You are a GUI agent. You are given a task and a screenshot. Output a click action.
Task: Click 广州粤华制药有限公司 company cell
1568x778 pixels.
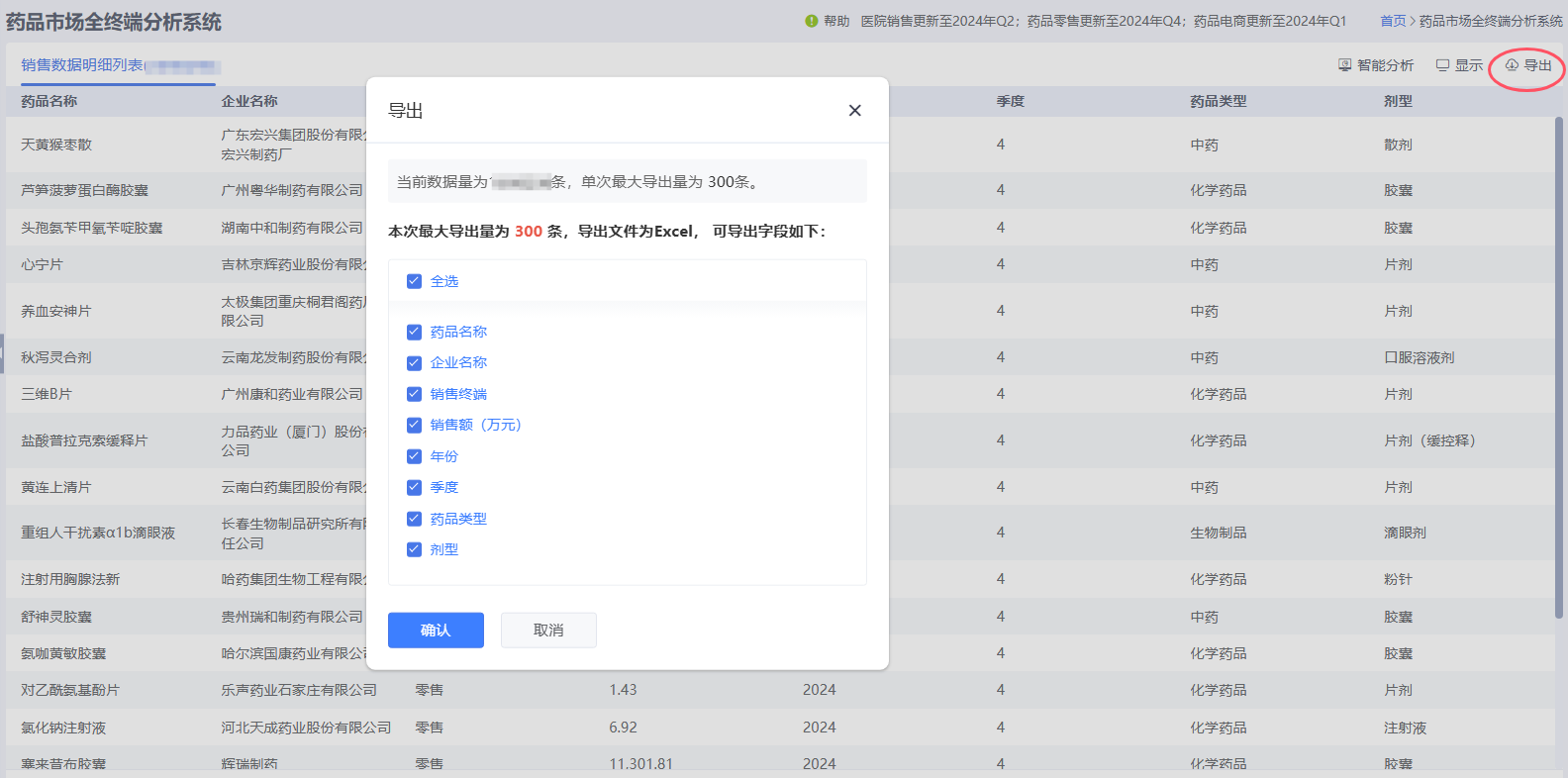[292, 190]
